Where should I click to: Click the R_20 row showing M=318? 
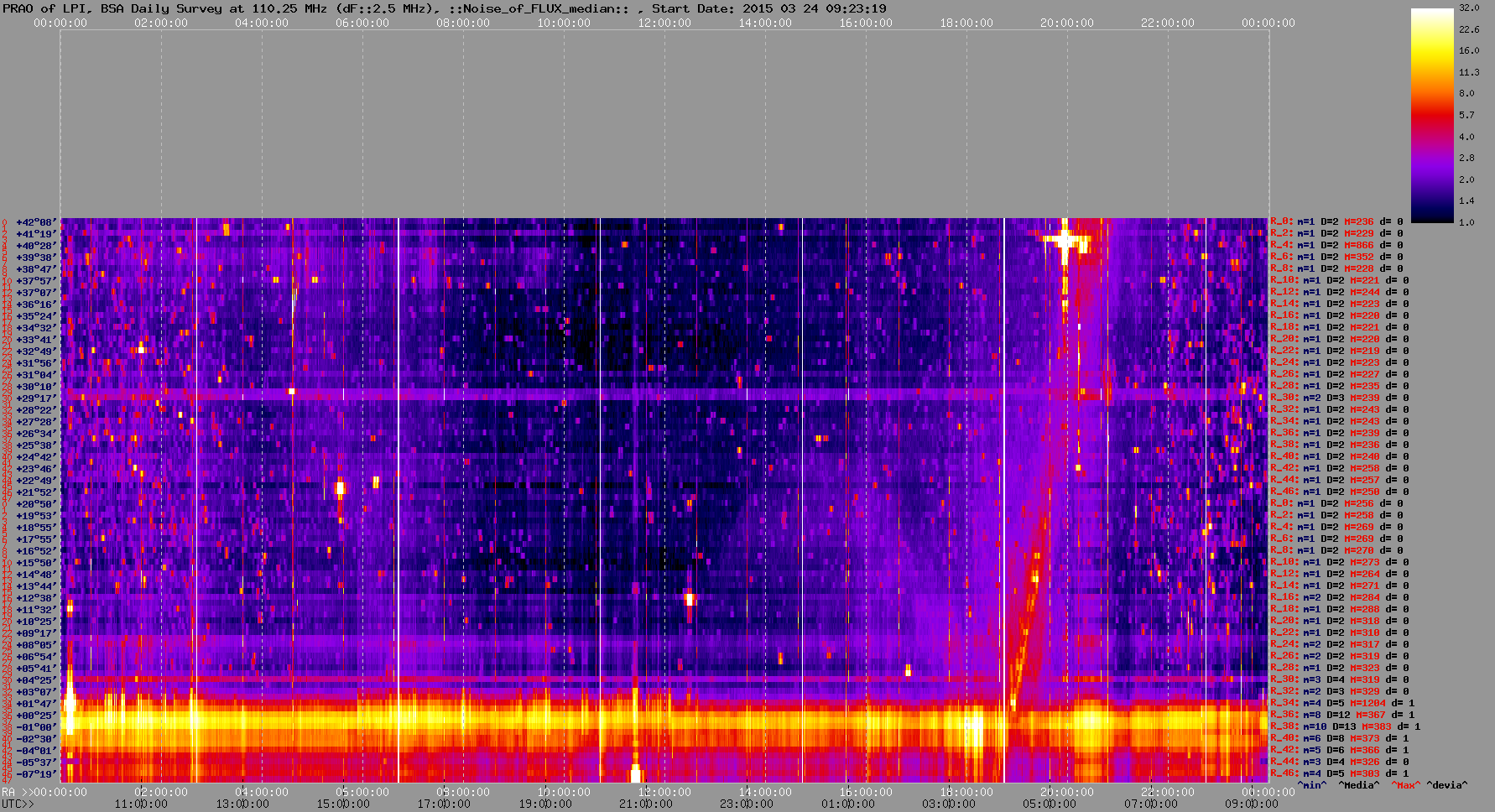click(1340, 622)
